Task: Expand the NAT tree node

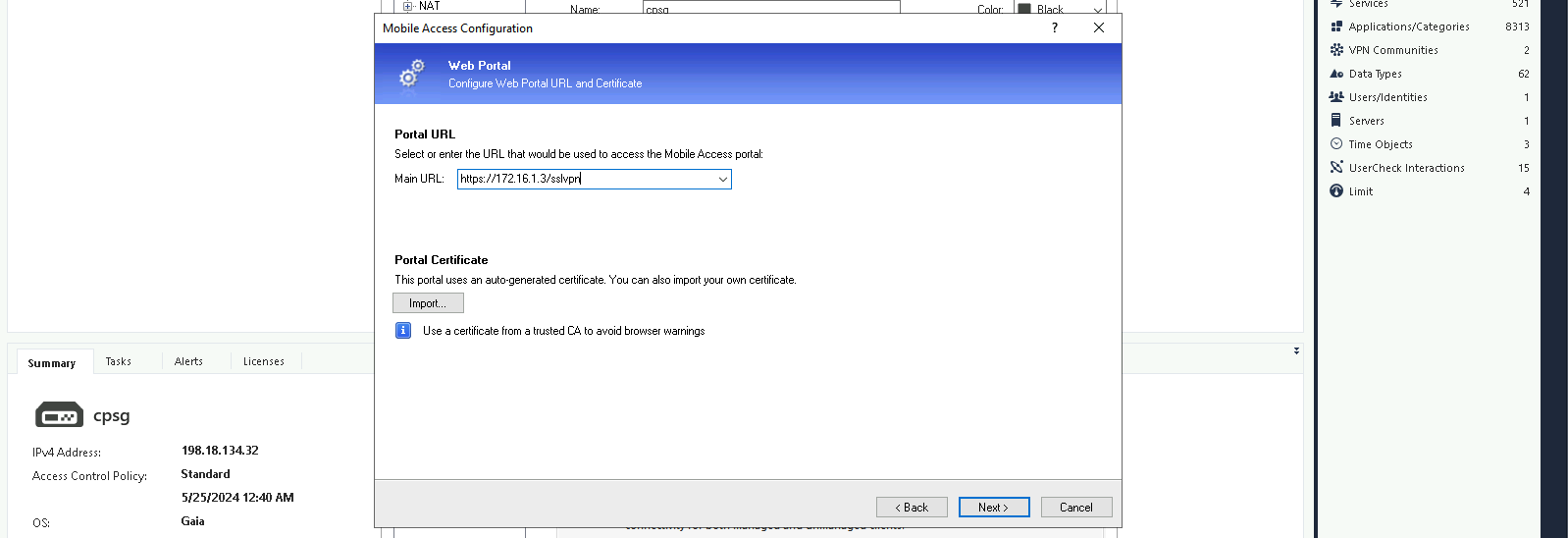Action: 408,6
